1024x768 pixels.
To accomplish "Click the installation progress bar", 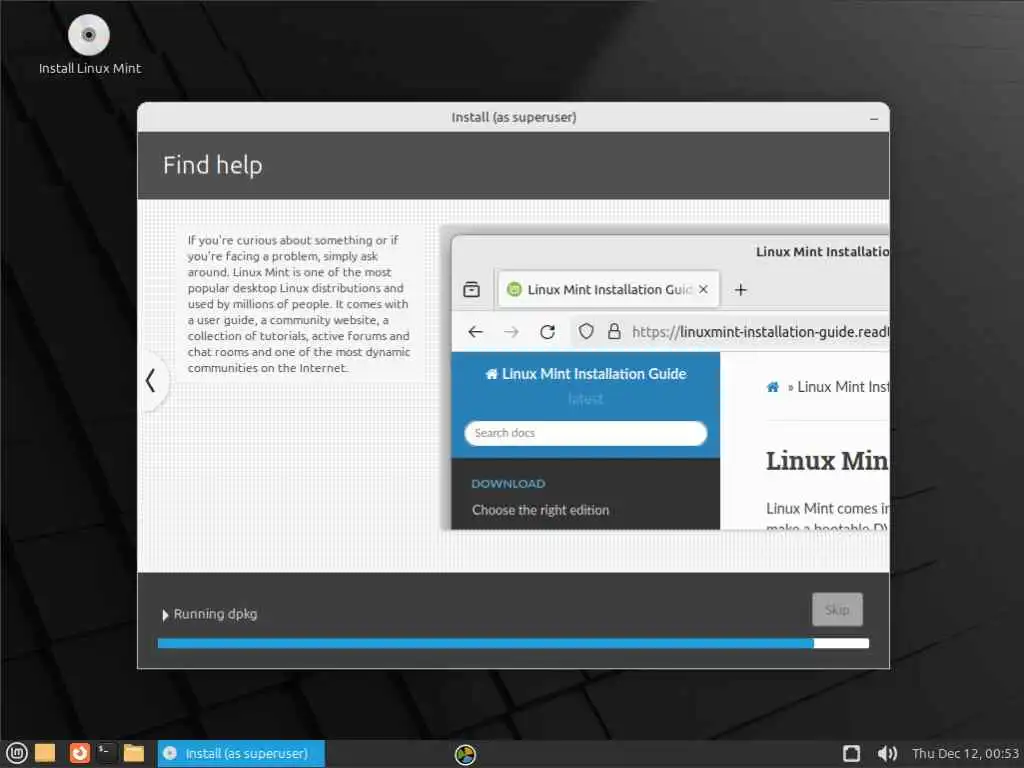I will point(513,643).
